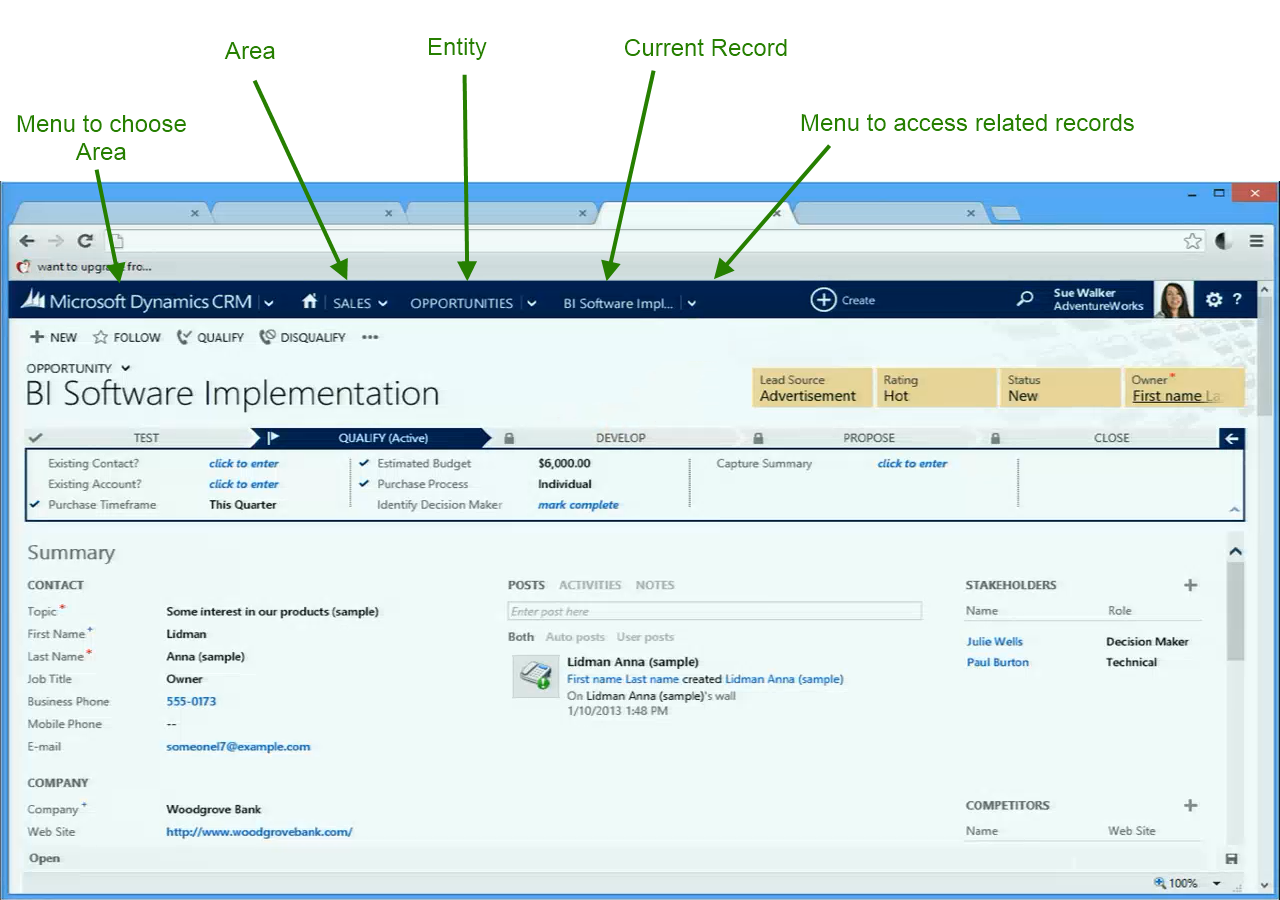
Task: Toggle the Purchase Timeframe checkmark
Action: 36,505
